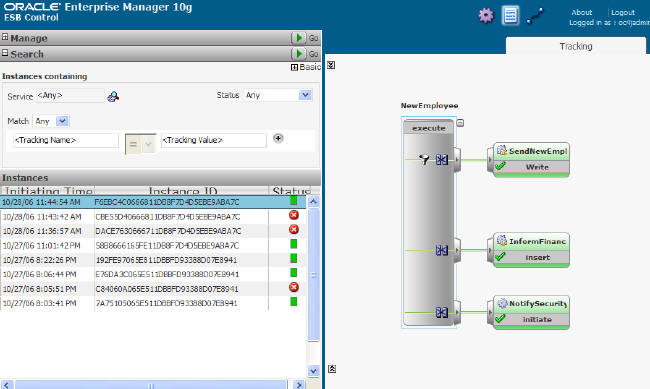650x389 pixels.
Task: Click the About link
Action: pos(581,12)
